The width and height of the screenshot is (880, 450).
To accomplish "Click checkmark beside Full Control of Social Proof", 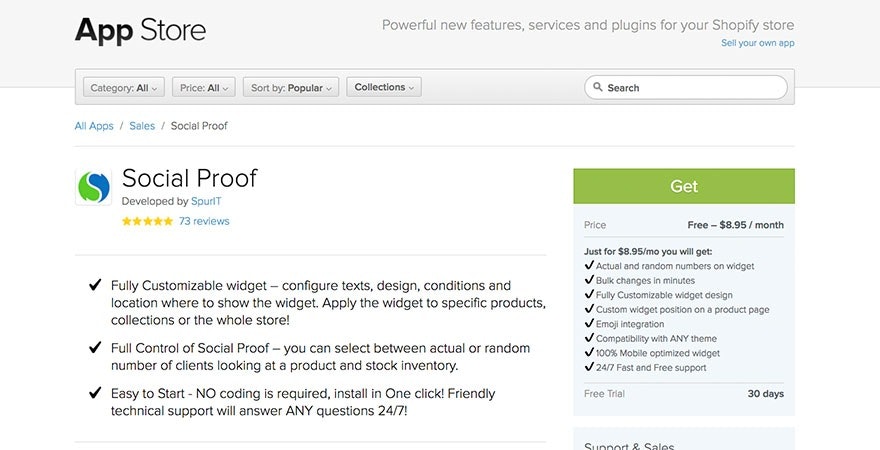I will [95, 348].
